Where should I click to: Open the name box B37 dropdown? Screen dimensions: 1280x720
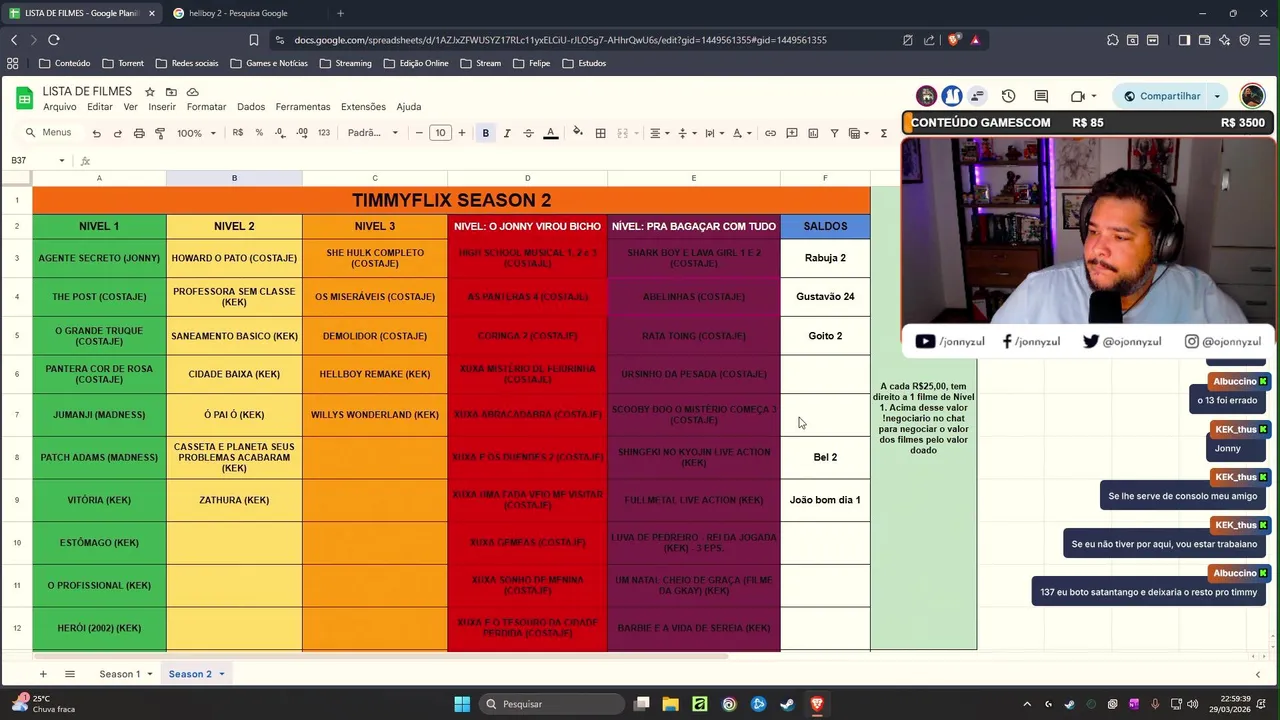(x=61, y=161)
